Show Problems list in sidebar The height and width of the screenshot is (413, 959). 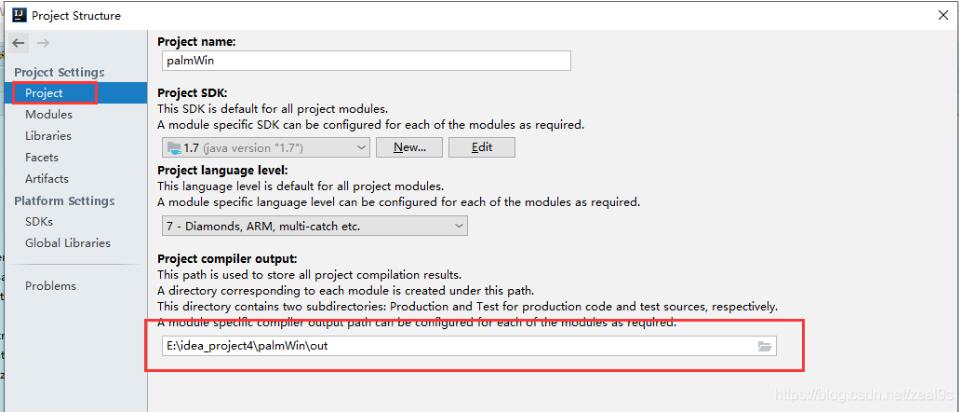(x=51, y=286)
